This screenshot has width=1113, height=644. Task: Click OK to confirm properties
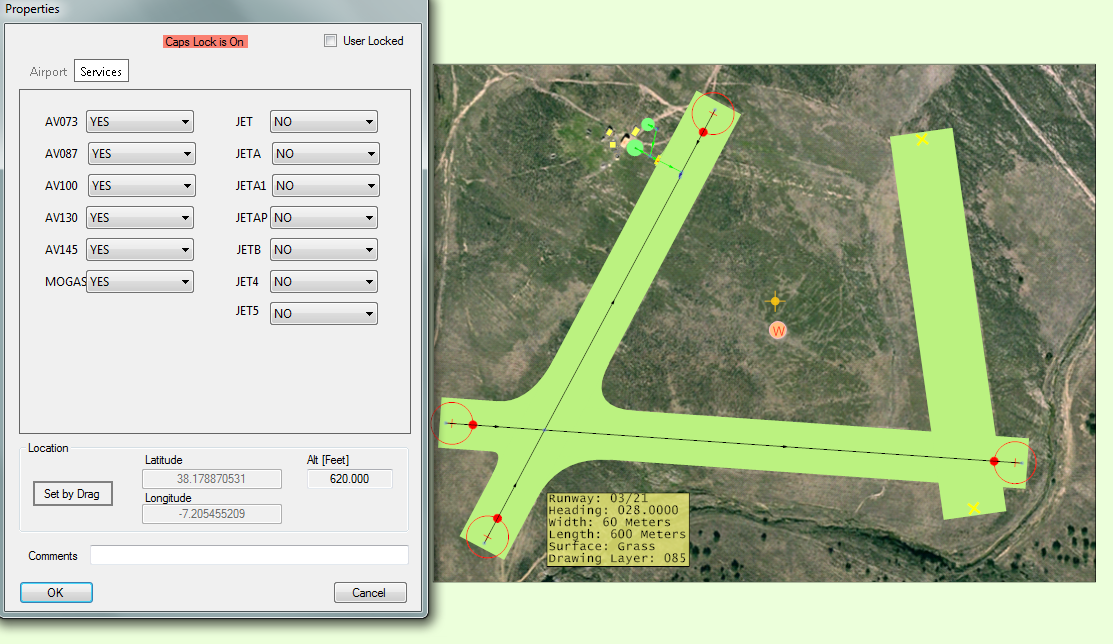(56, 593)
